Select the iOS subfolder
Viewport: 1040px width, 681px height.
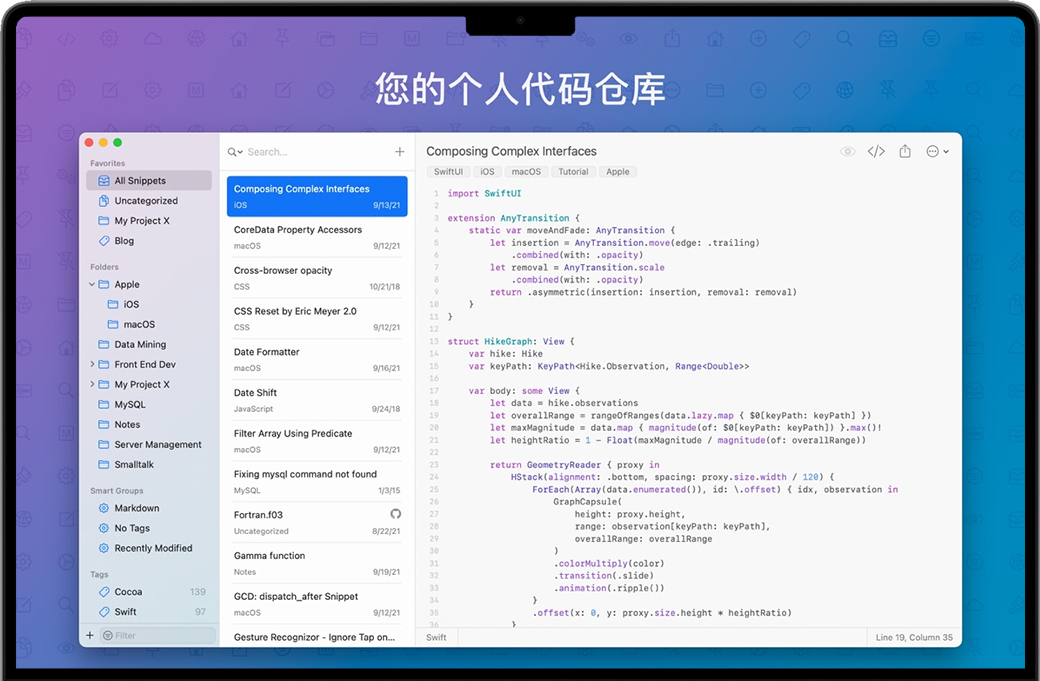[149, 304]
